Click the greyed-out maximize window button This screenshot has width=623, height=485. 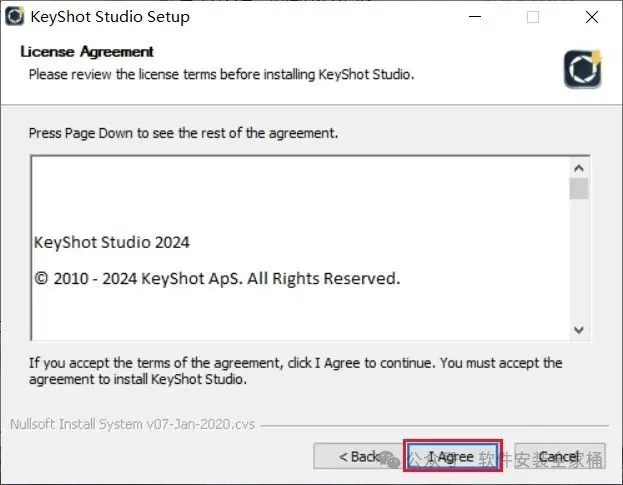tap(533, 17)
